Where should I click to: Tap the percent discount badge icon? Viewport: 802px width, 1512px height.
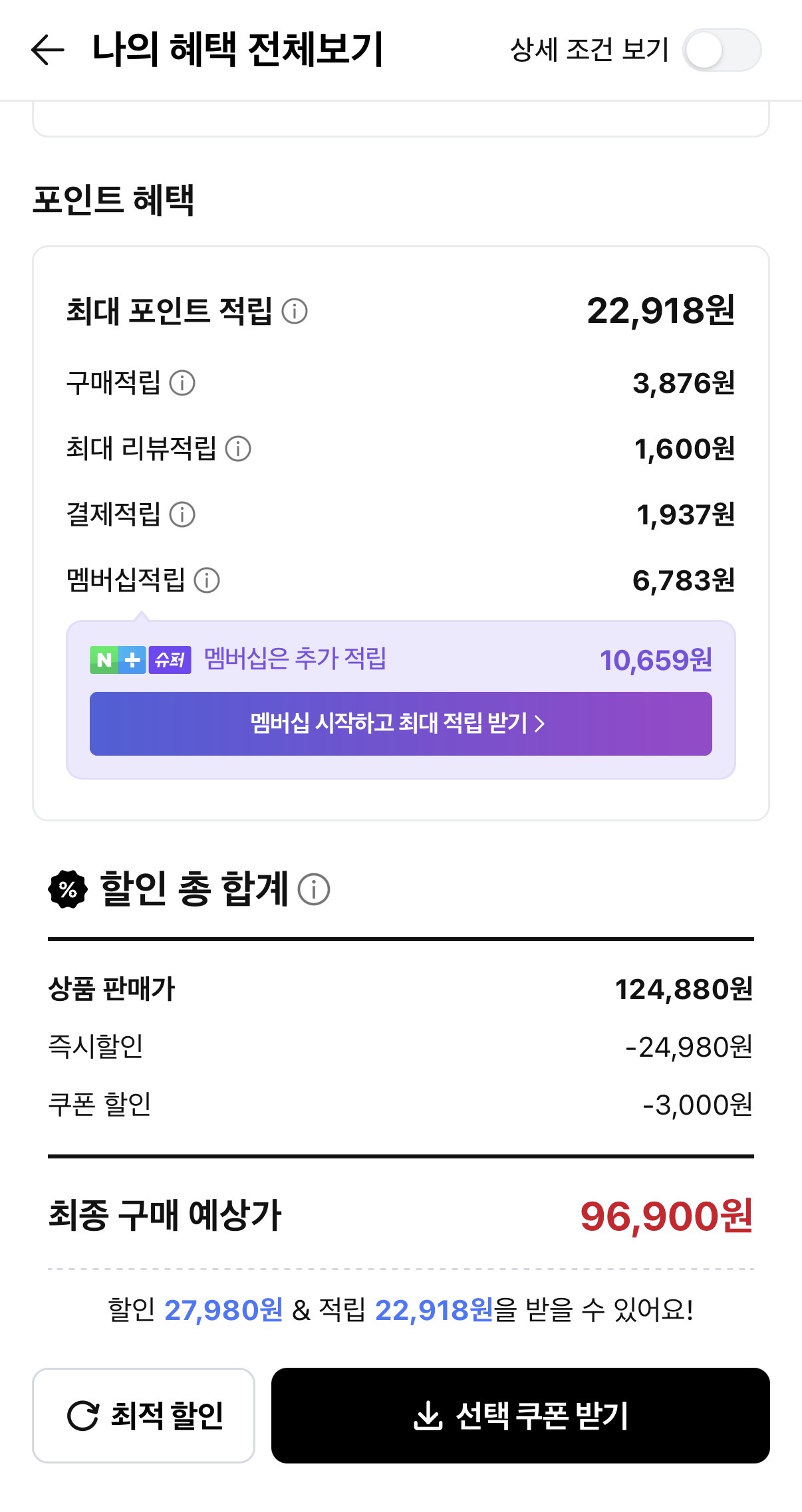click(68, 889)
